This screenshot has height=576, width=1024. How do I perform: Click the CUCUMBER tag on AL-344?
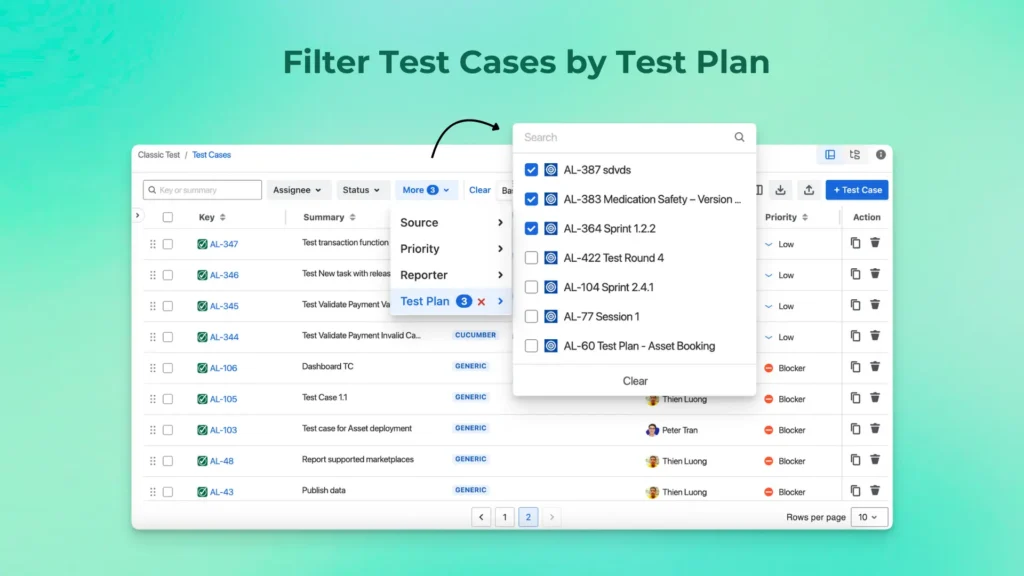click(x=475, y=335)
